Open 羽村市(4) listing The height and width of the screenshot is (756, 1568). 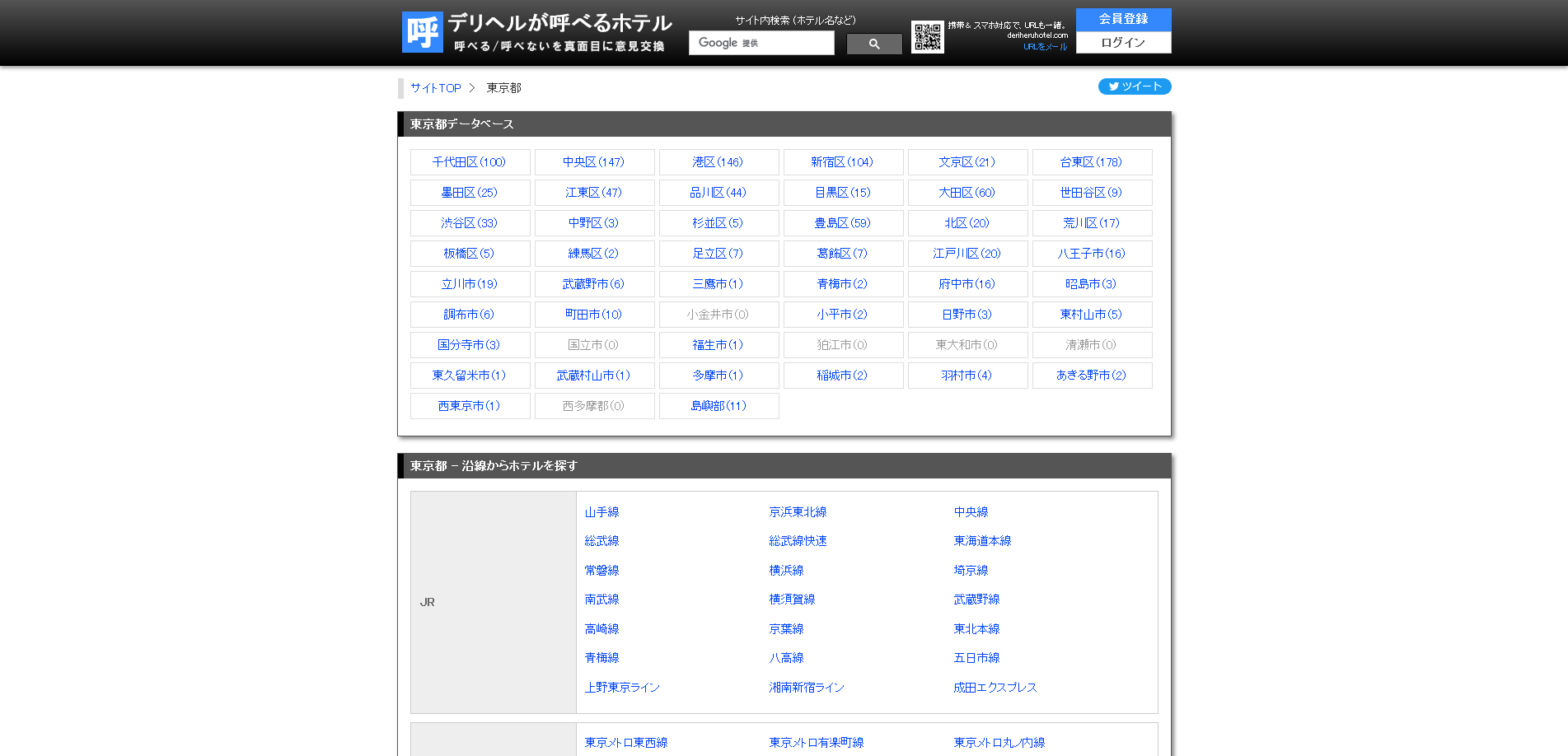coord(967,376)
